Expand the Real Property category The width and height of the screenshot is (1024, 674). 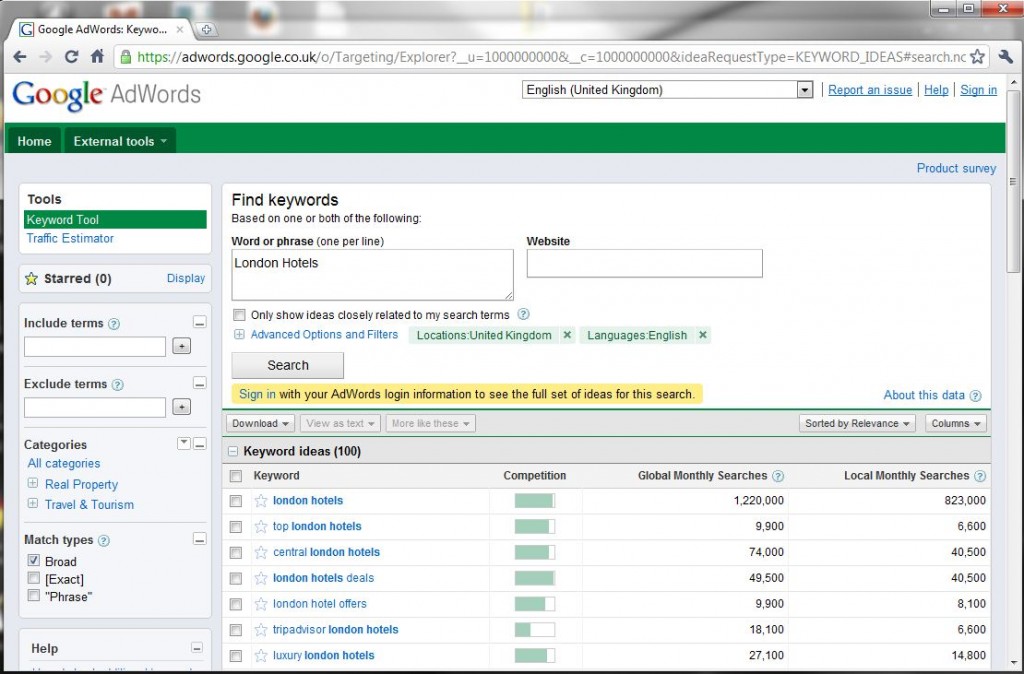click(32, 483)
